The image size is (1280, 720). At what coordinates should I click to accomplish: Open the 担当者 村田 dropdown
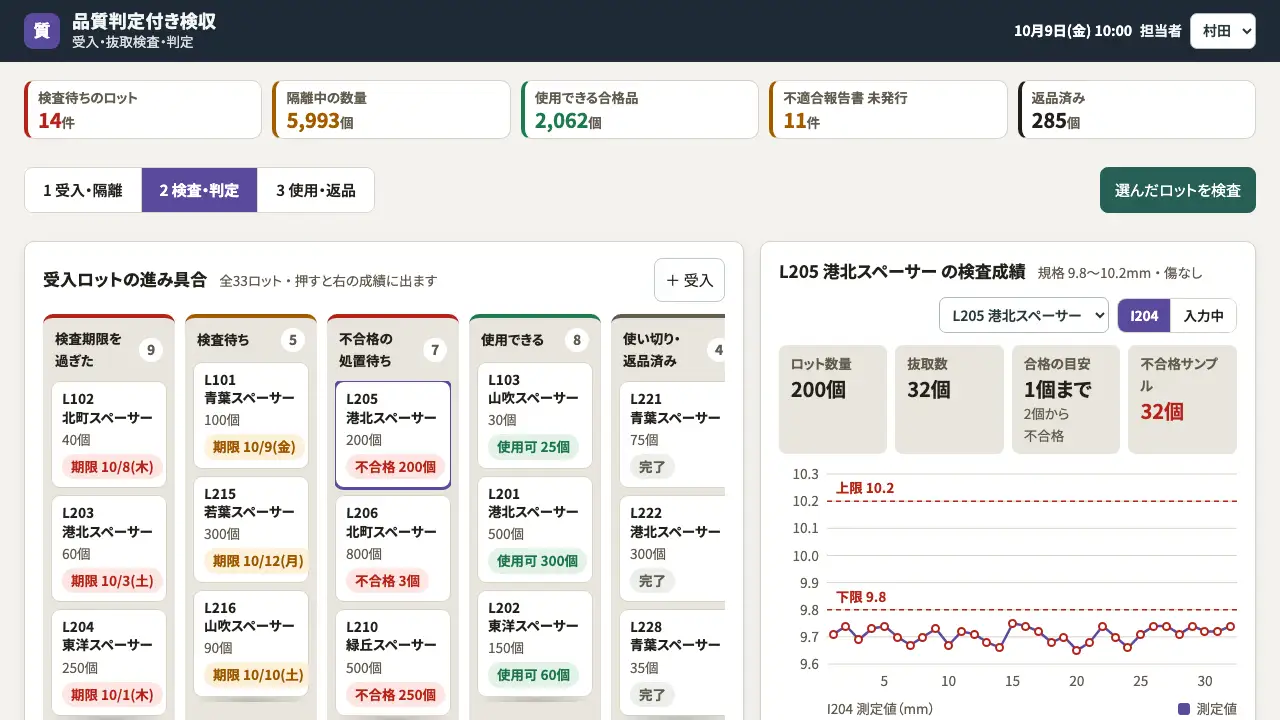[1222, 31]
